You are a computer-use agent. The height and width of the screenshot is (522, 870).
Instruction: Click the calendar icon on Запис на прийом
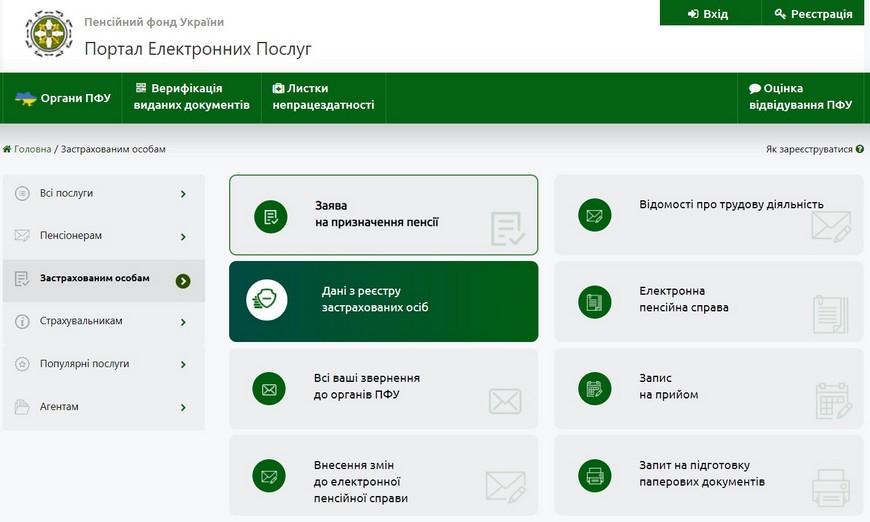coord(595,388)
